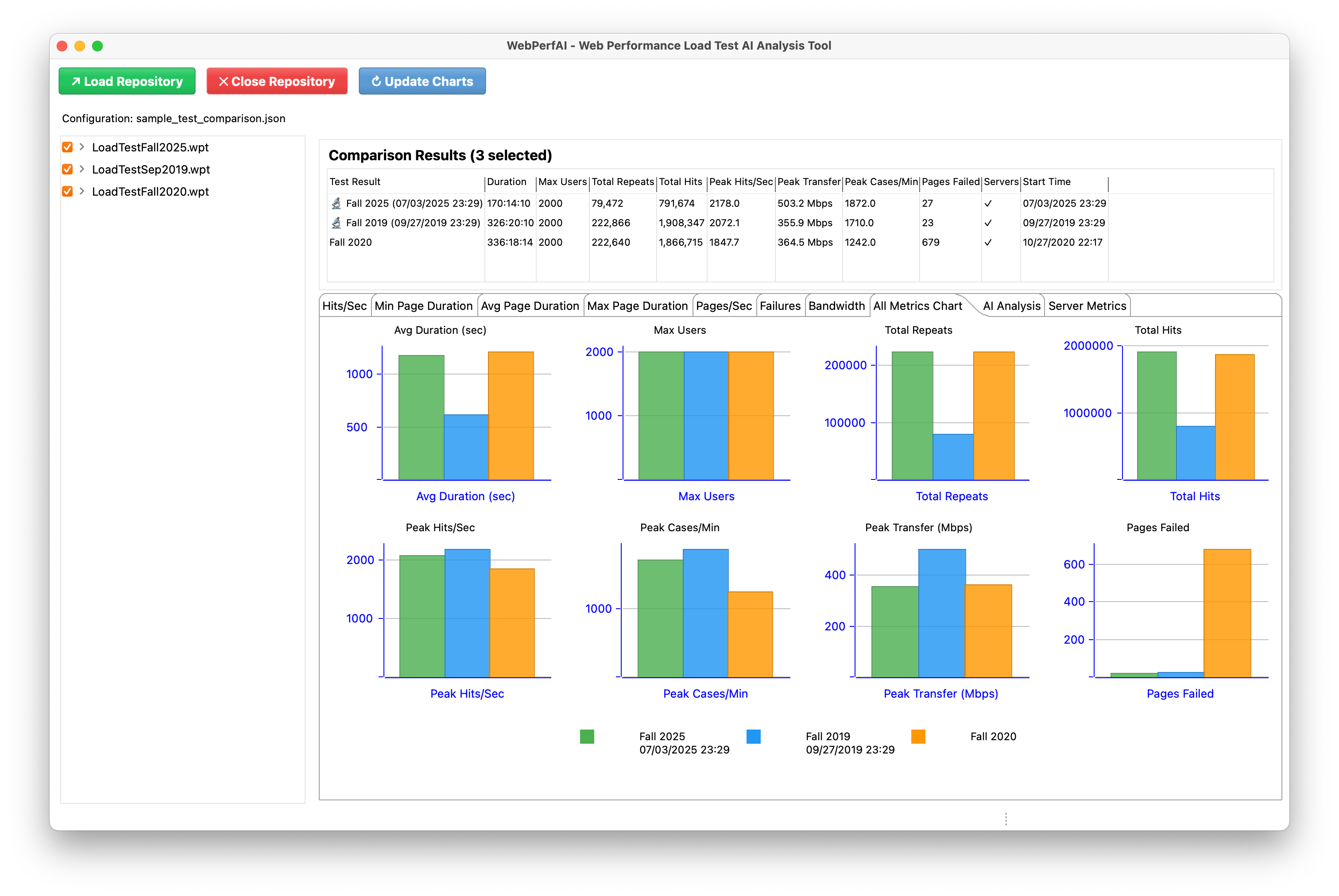Click microscope icon beside Fall 2025 row
The width and height of the screenshot is (1339, 896).
click(337, 204)
